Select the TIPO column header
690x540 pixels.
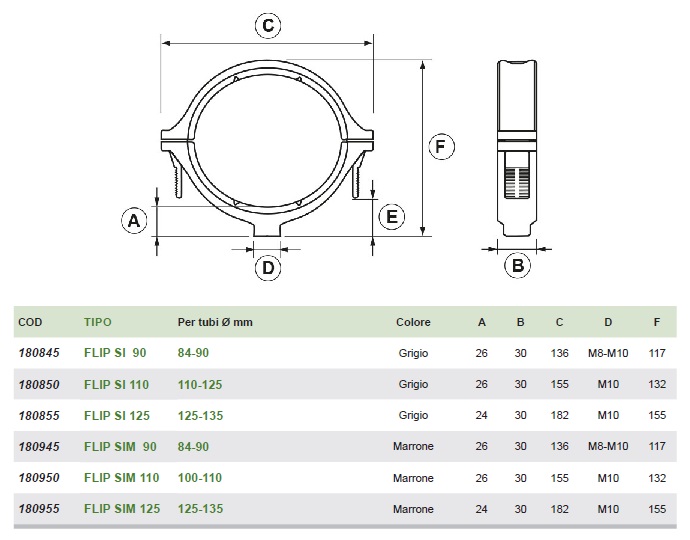98,323
